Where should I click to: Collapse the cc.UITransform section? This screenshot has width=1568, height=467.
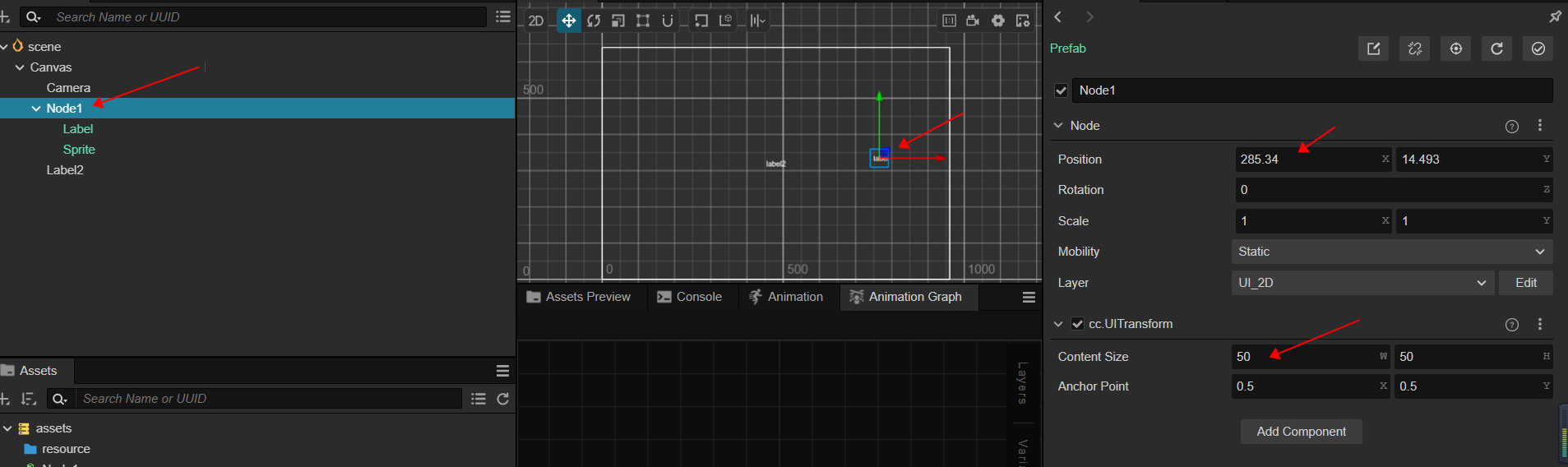(x=1058, y=324)
